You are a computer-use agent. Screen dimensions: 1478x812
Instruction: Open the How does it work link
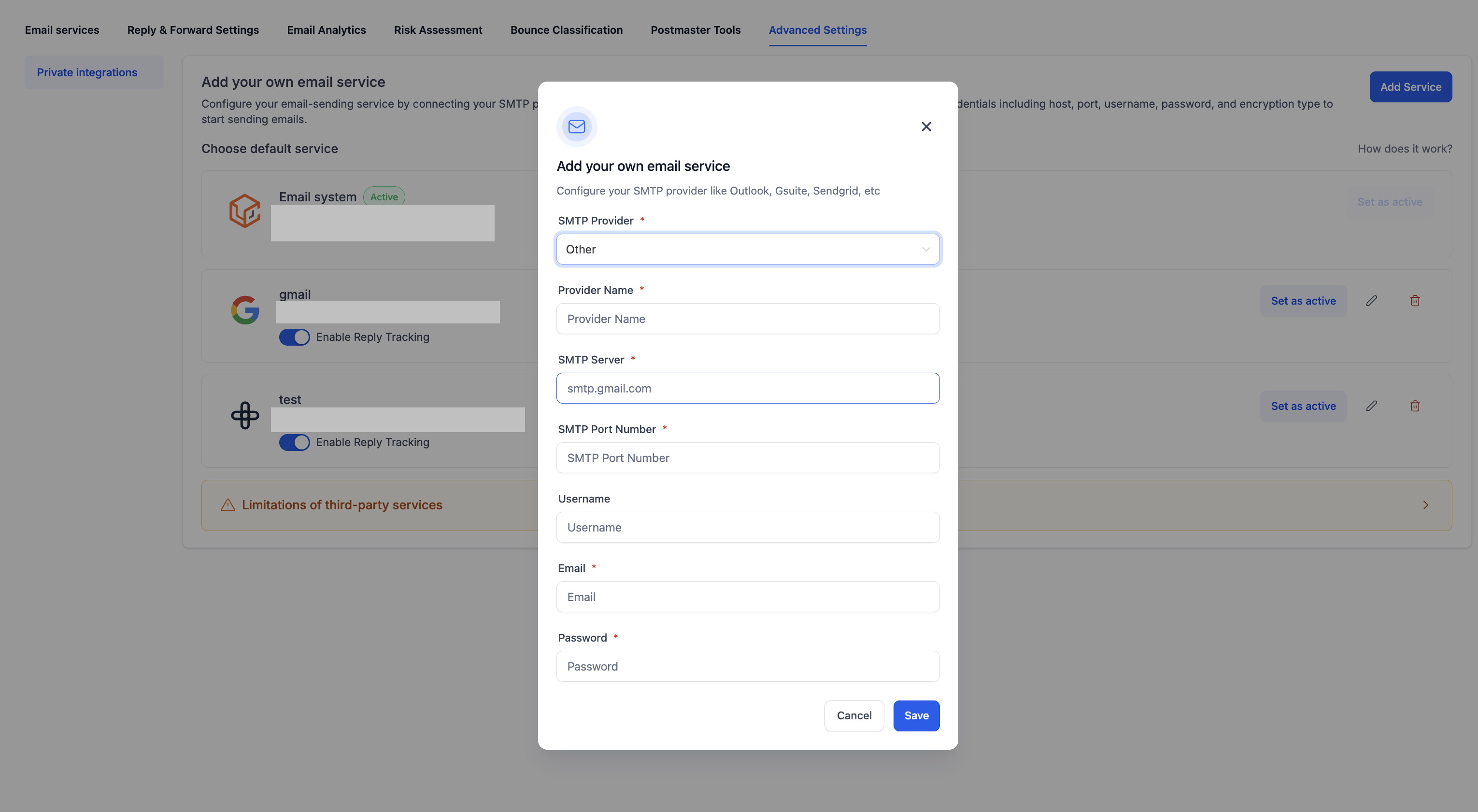tap(1405, 149)
